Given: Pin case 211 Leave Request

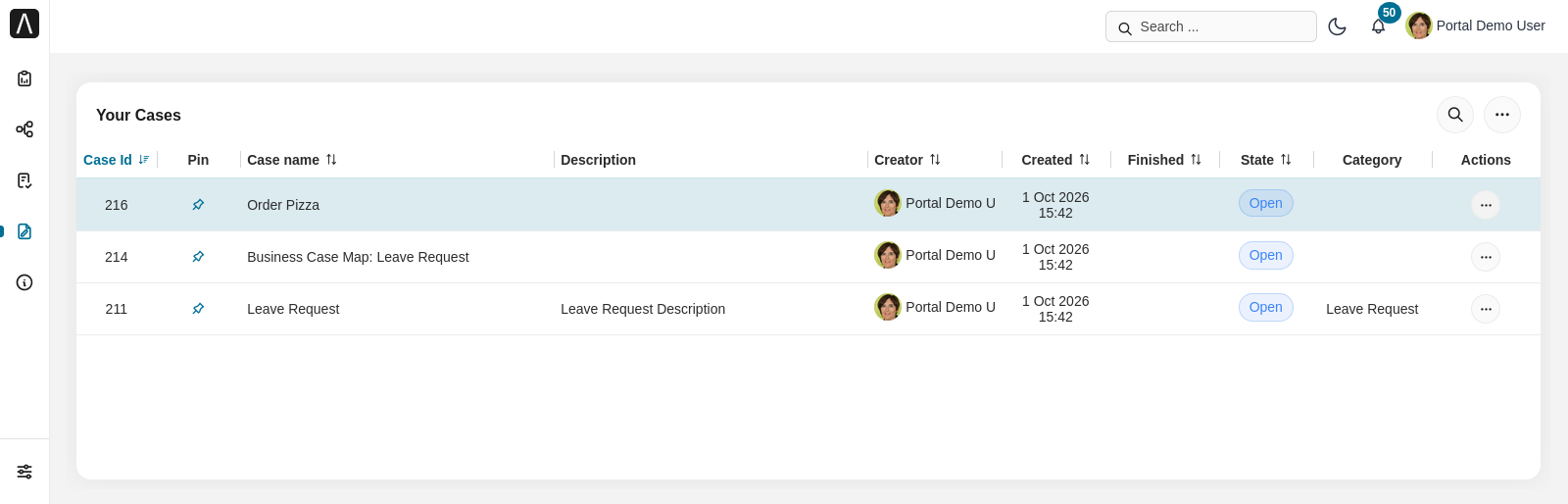Looking at the screenshot, I should pyautogui.click(x=198, y=309).
